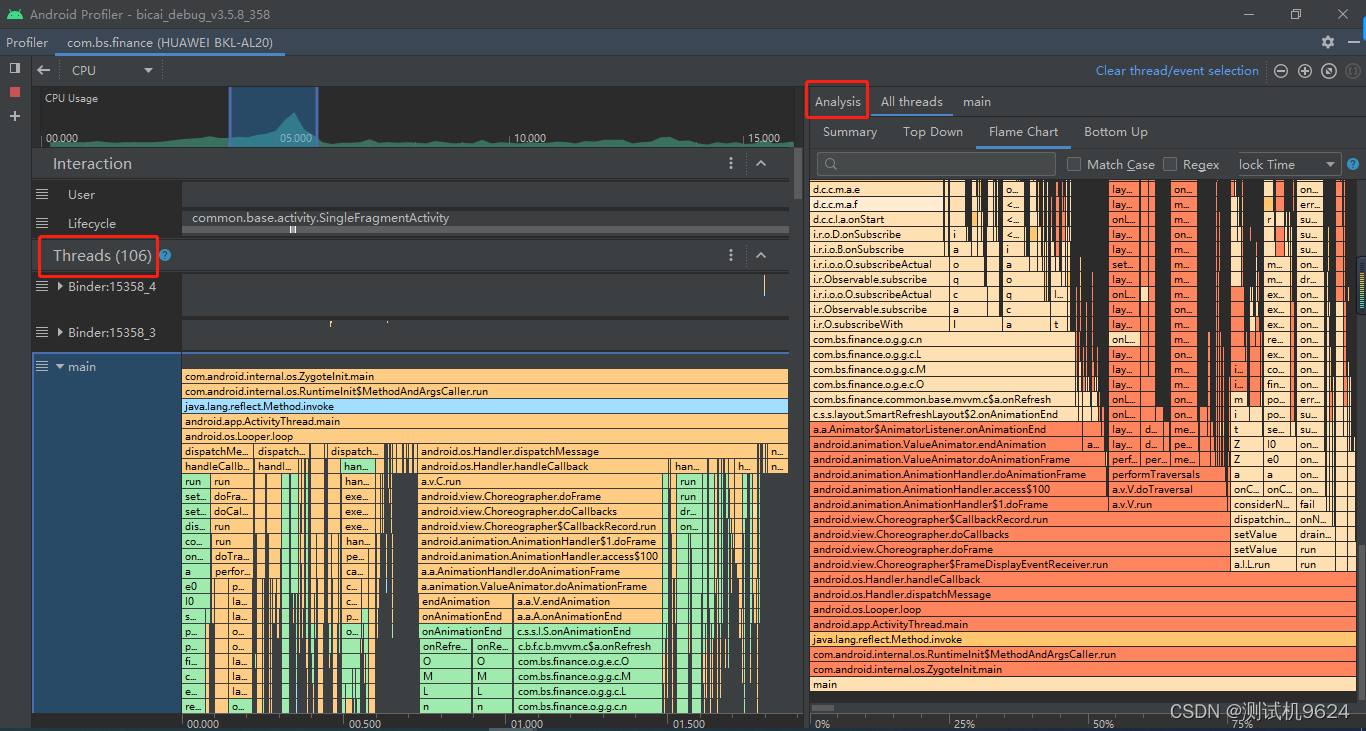The width and height of the screenshot is (1366, 731).
Task: Click the highlighted CPU Usage selection range
Action: click(273, 117)
